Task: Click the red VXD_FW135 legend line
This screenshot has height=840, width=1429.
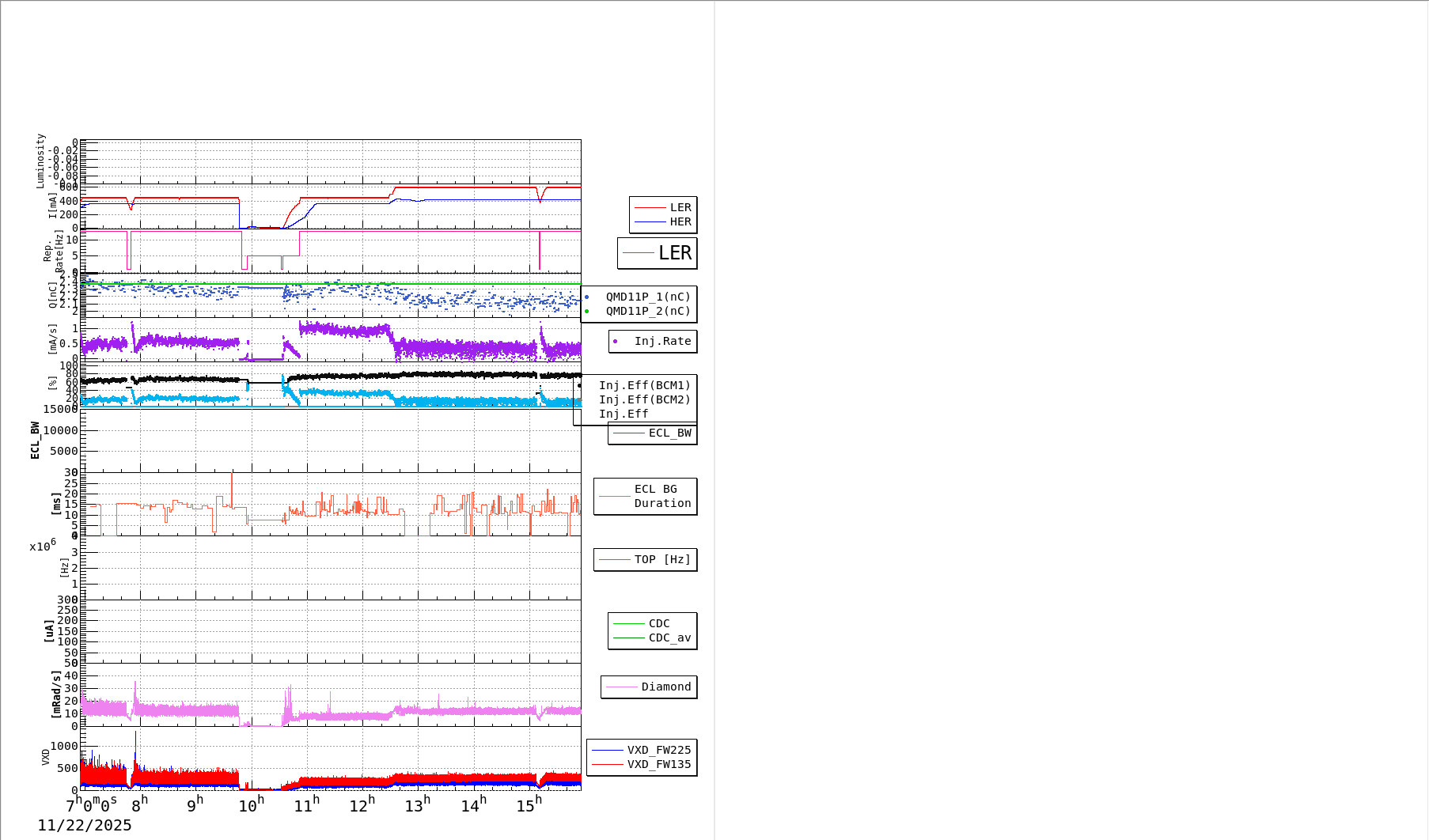Action: 608,765
